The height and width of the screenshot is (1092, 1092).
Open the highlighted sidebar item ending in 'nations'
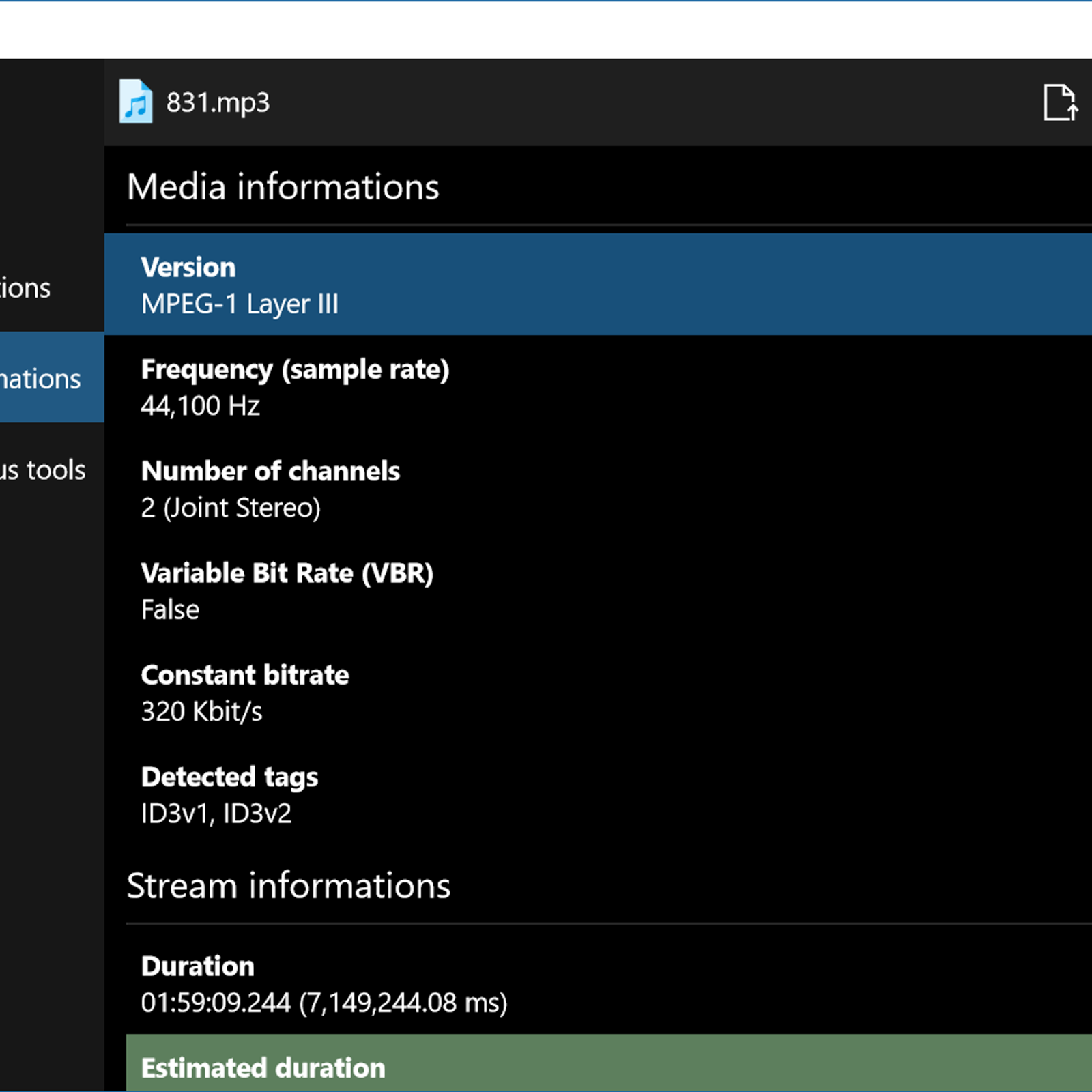pos(52,377)
